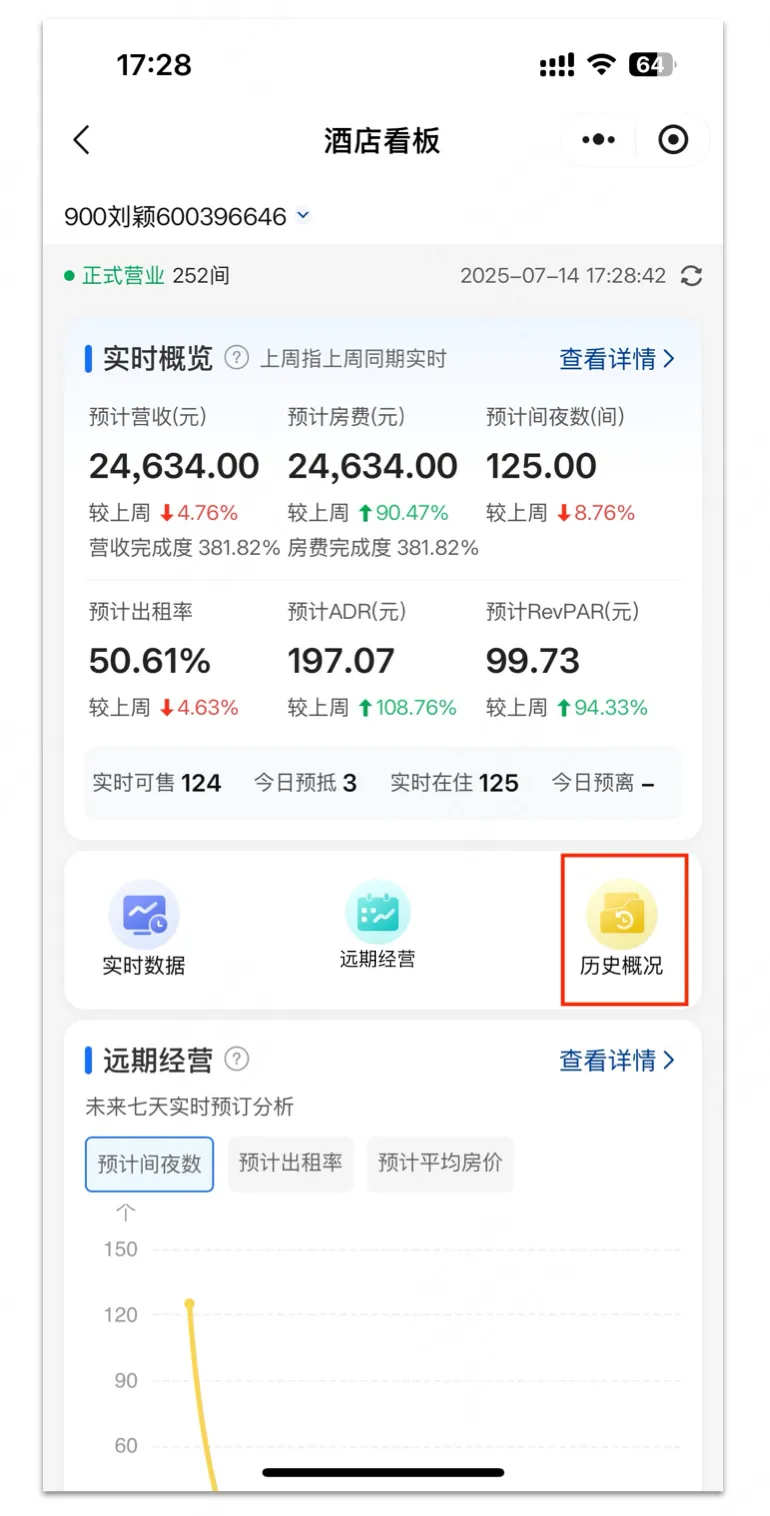Open the mini program three-dot menu
The width and height of the screenshot is (770, 1516).
click(598, 140)
